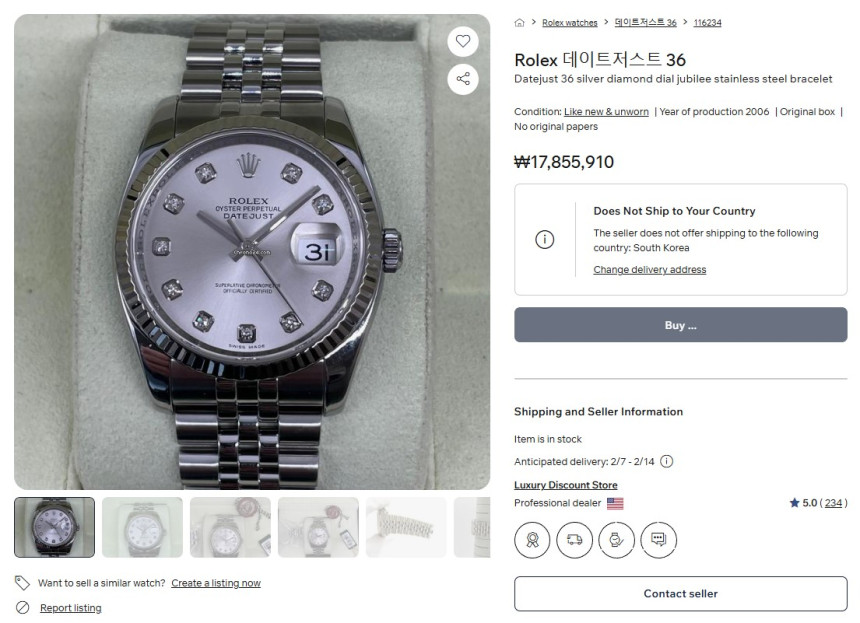860x623 pixels.
Task: Click the watch checkmark seller badge icon
Action: [x=616, y=539]
